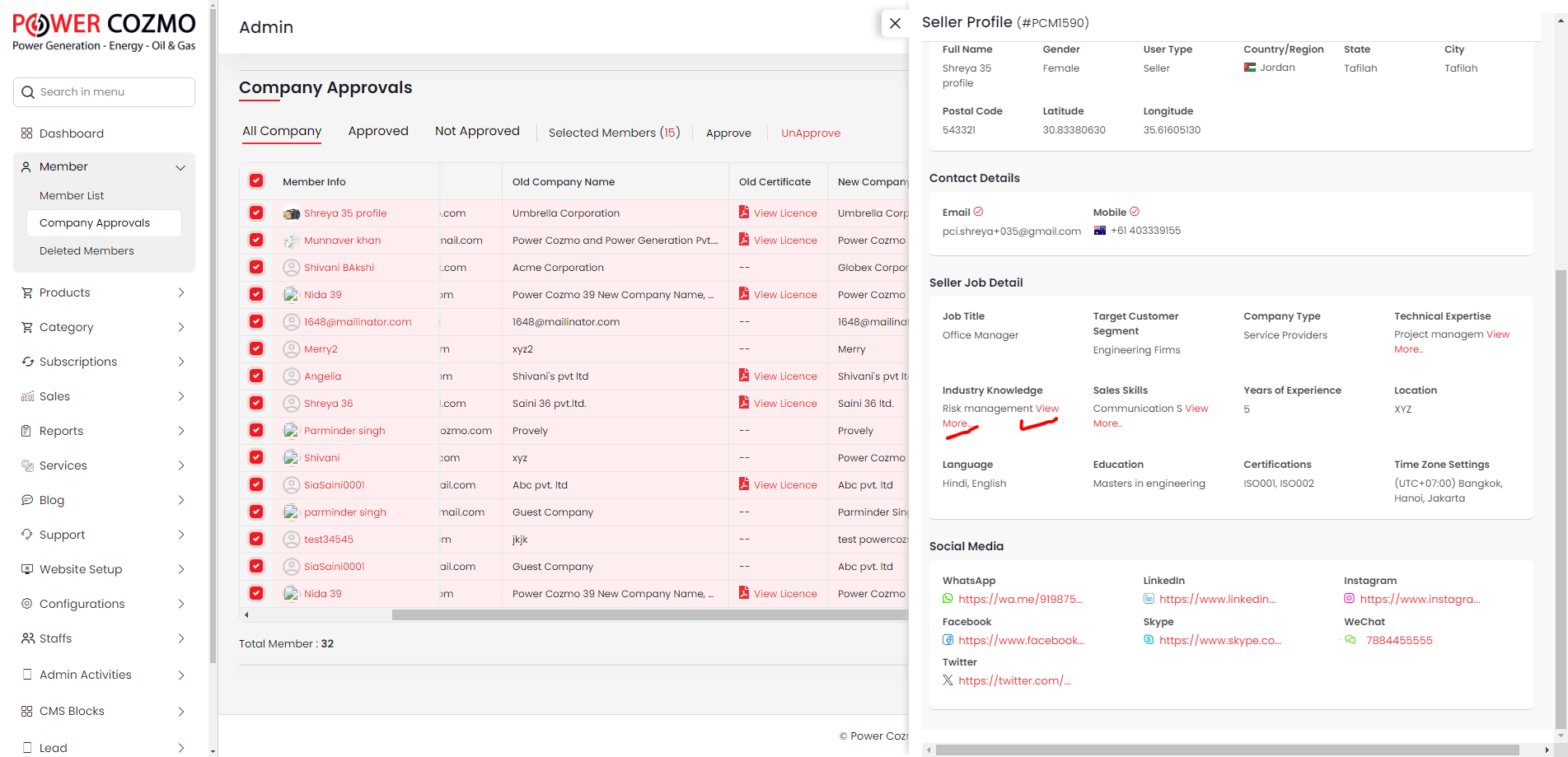This screenshot has width=1568, height=757.
Task: Expand the Products menu chevron
Action: click(x=181, y=292)
